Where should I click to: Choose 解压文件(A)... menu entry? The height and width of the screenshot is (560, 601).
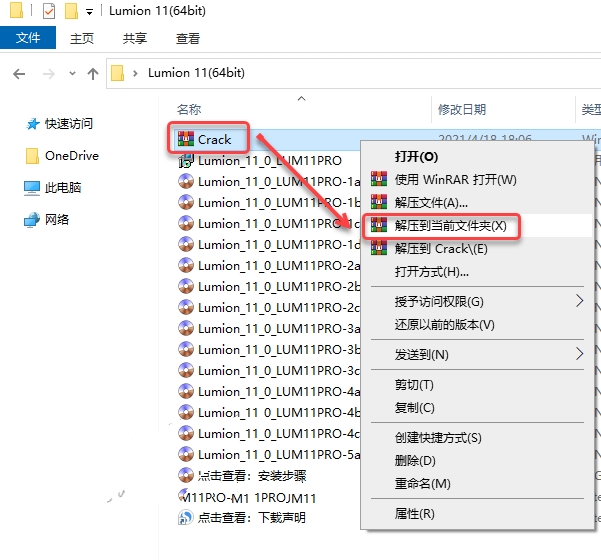[478, 202]
